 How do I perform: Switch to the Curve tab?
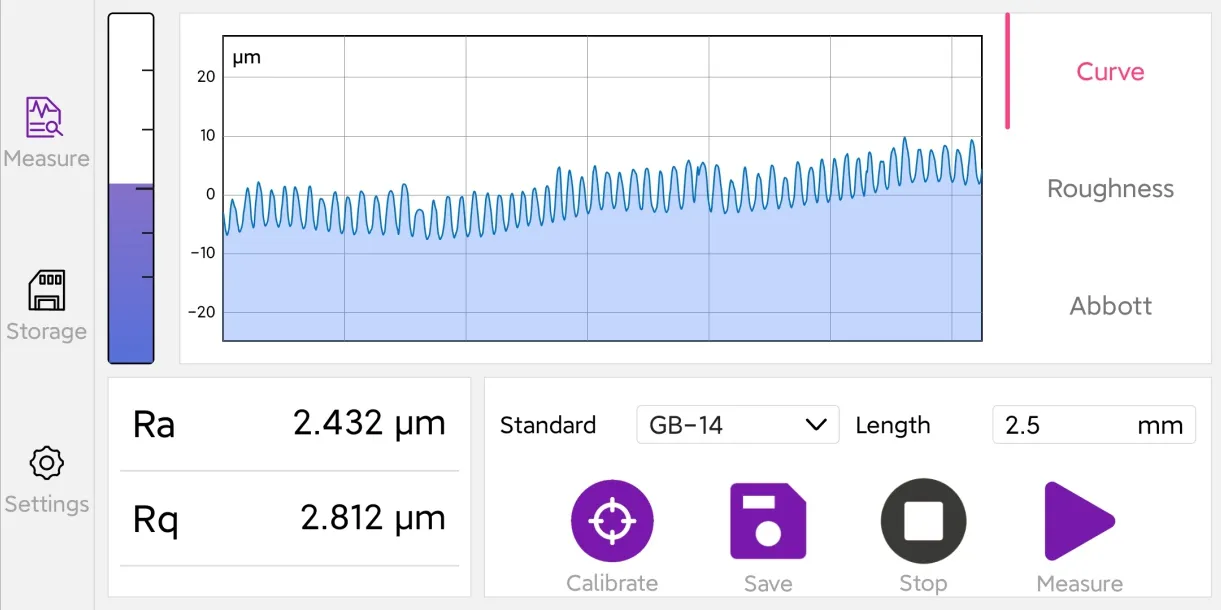(1110, 72)
